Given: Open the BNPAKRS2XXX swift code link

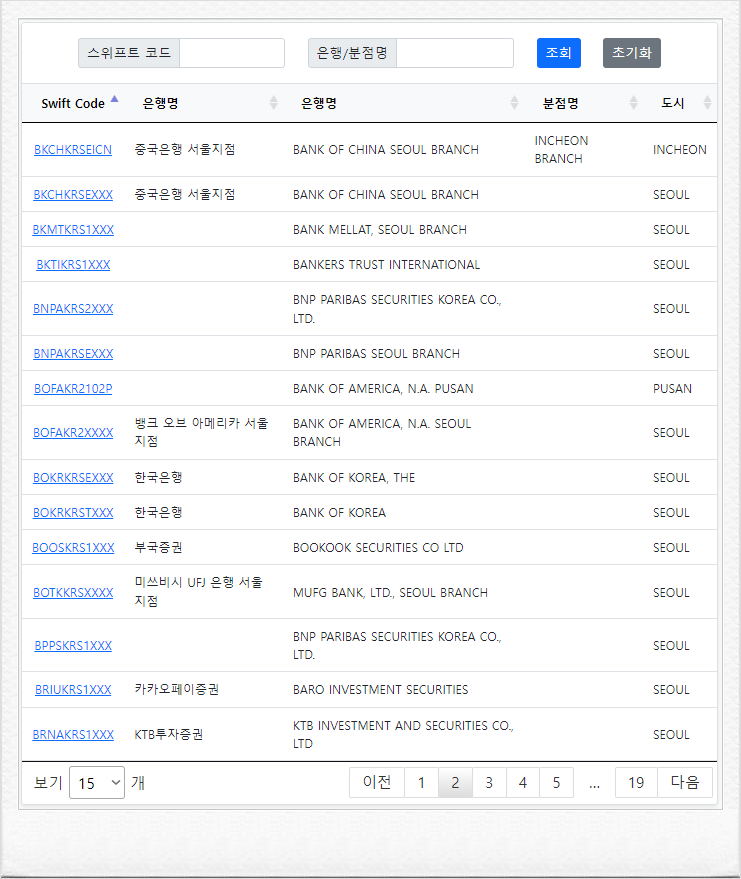Looking at the screenshot, I should [73, 309].
